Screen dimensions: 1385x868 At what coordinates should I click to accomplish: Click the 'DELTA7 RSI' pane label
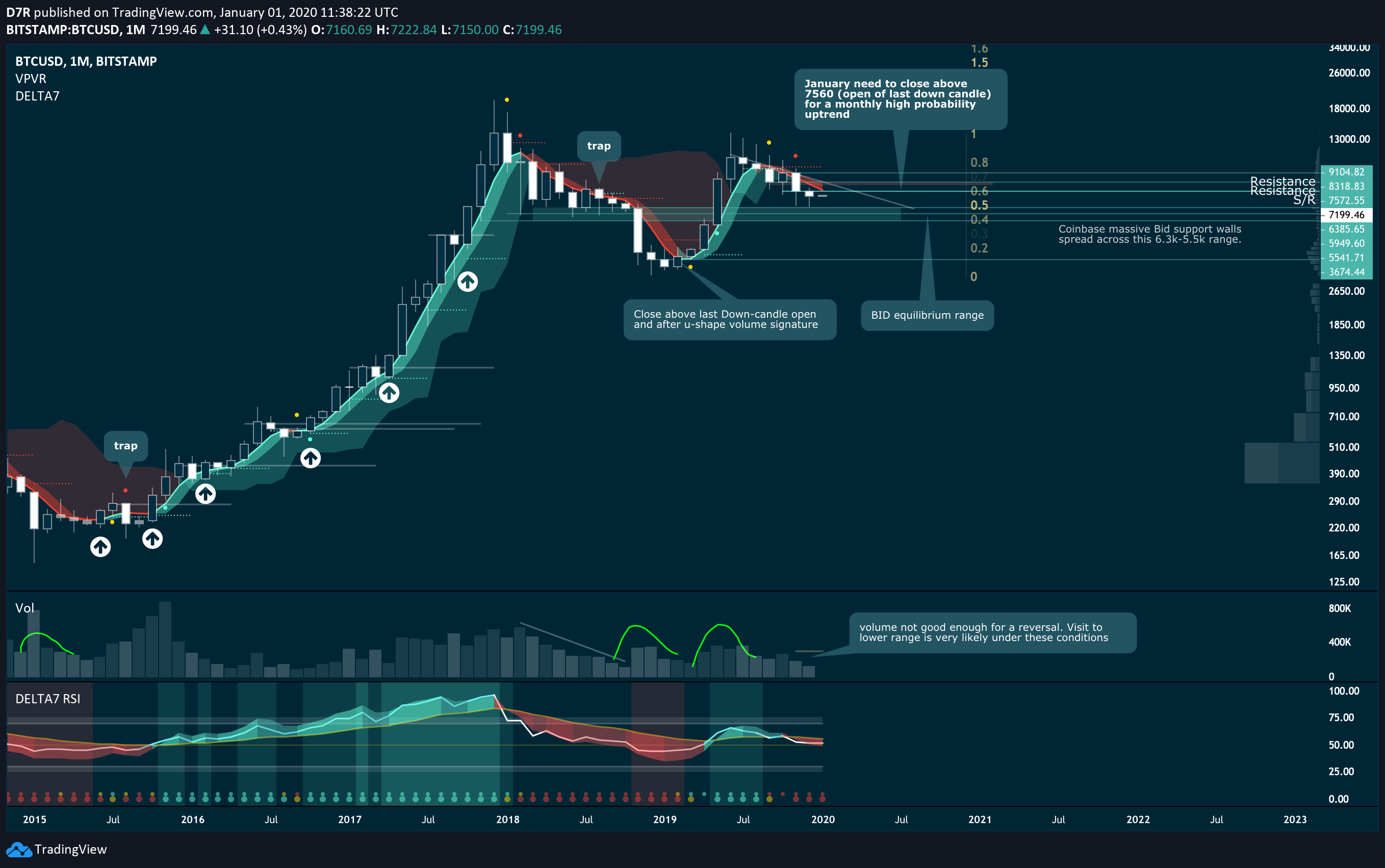pyautogui.click(x=47, y=699)
